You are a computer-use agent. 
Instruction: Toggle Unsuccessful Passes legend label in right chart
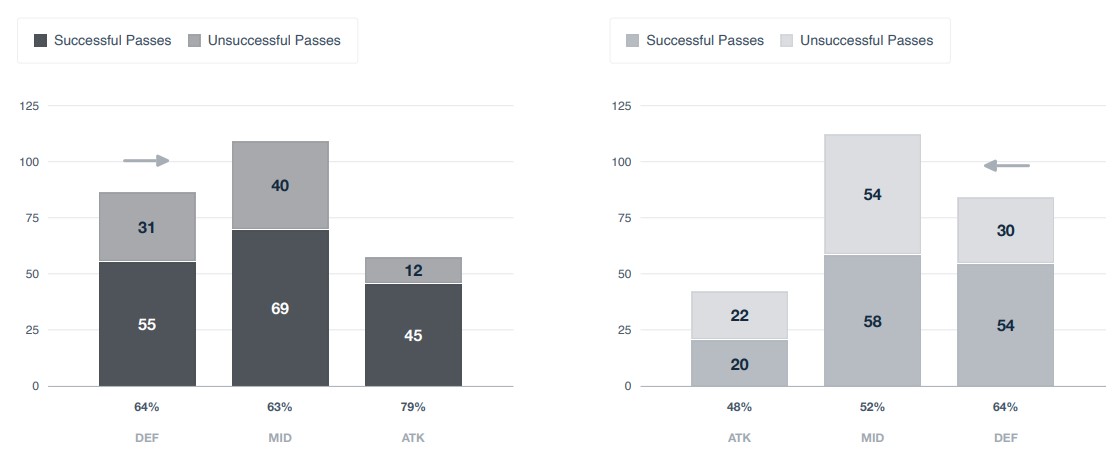[x=866, y=41]
